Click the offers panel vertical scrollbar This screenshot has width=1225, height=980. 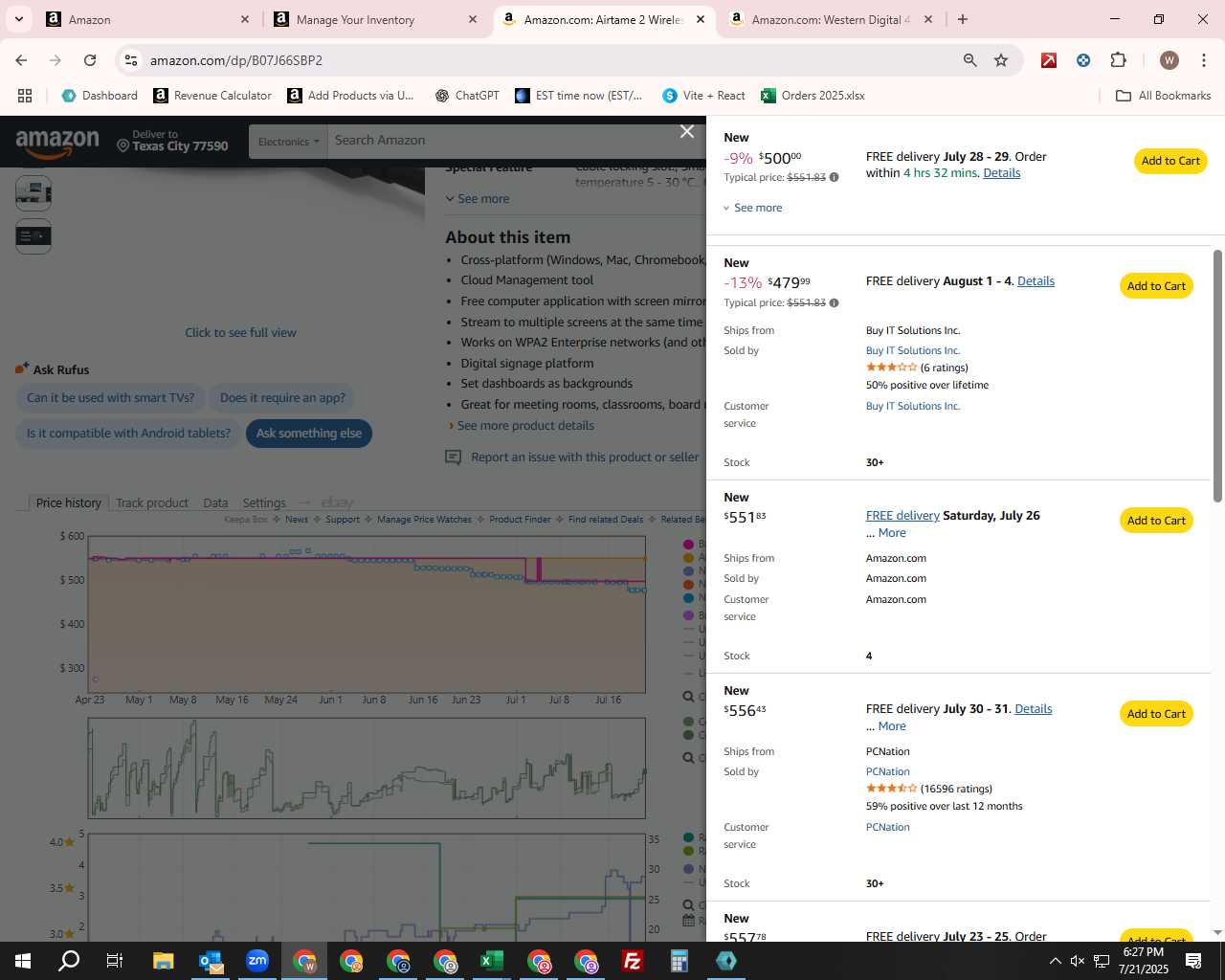1217,375
